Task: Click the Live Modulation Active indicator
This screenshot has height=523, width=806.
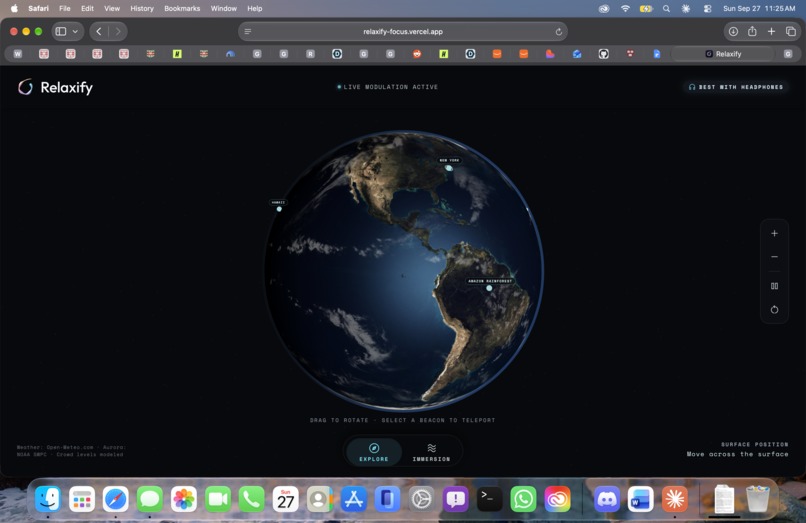Action: point(387,87)
